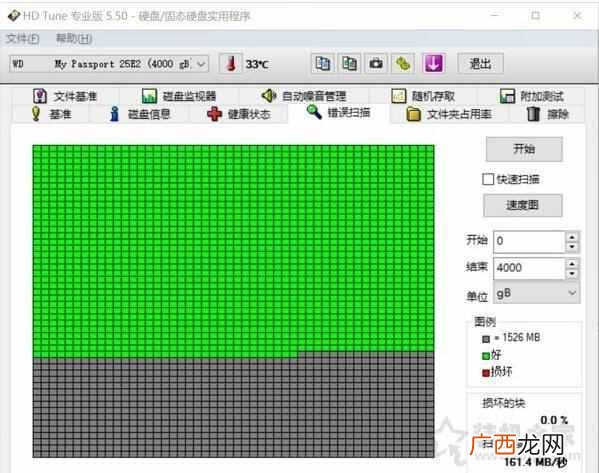Enable the 快速扫描 checkbox
This screenshot has height=473, width=599.
tap(488, 179)
